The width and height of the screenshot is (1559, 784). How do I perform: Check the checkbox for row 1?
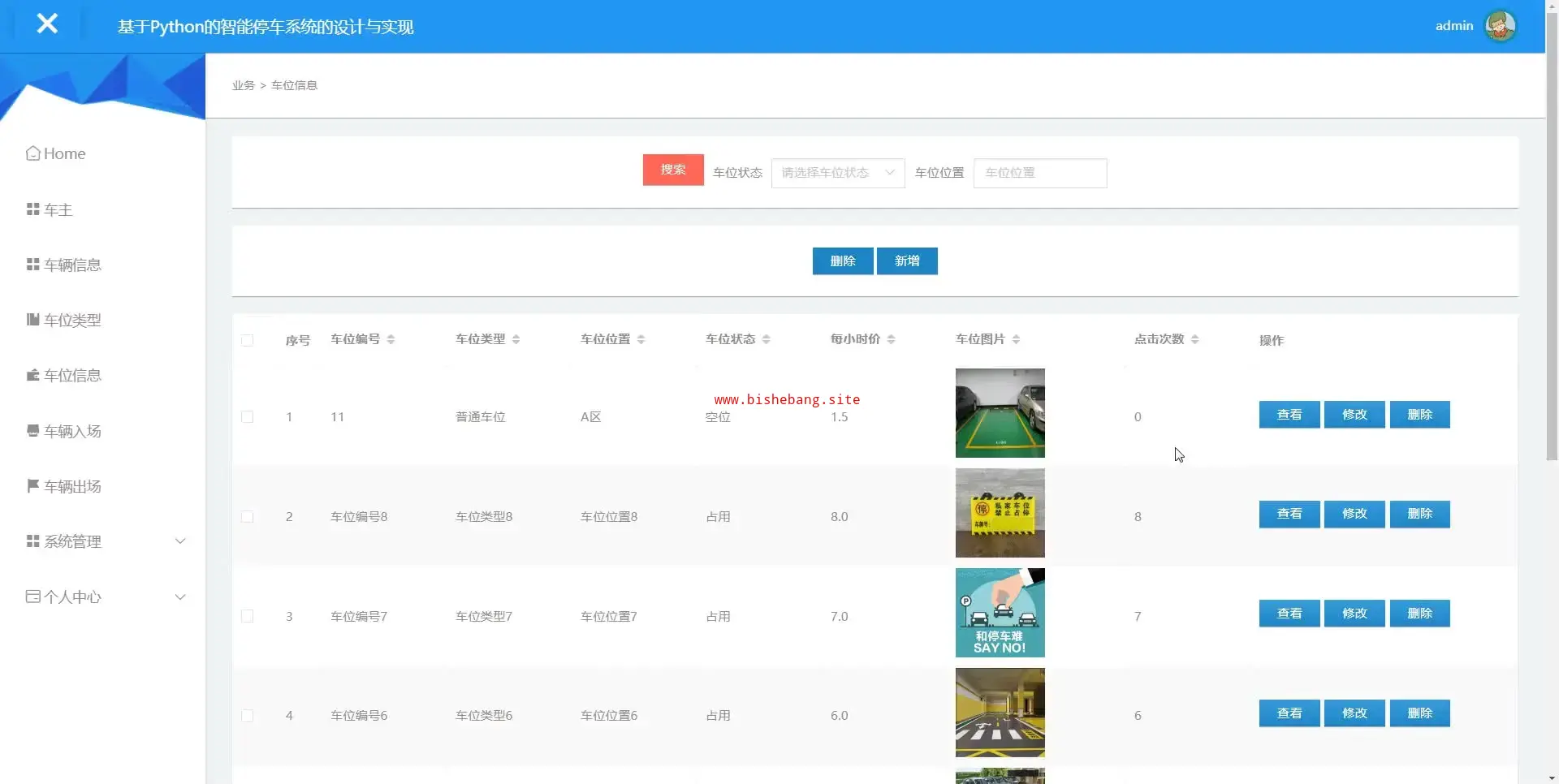(248, 417)
